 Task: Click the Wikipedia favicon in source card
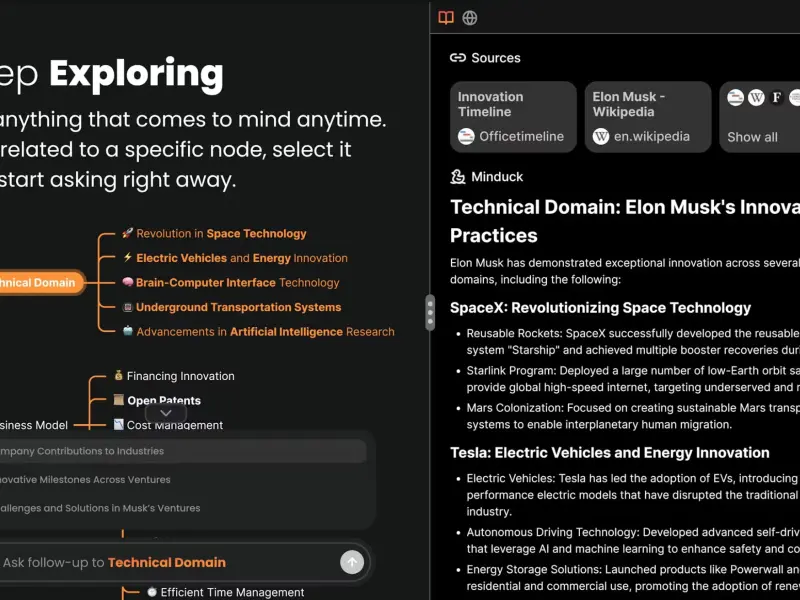point(601,136)
